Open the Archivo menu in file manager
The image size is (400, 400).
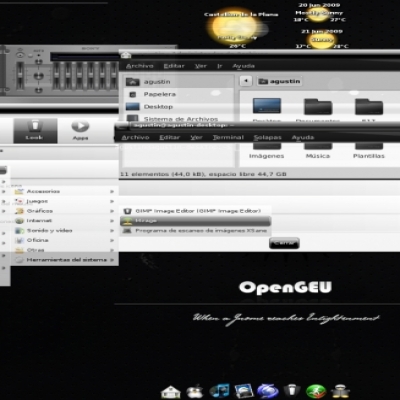140,66
